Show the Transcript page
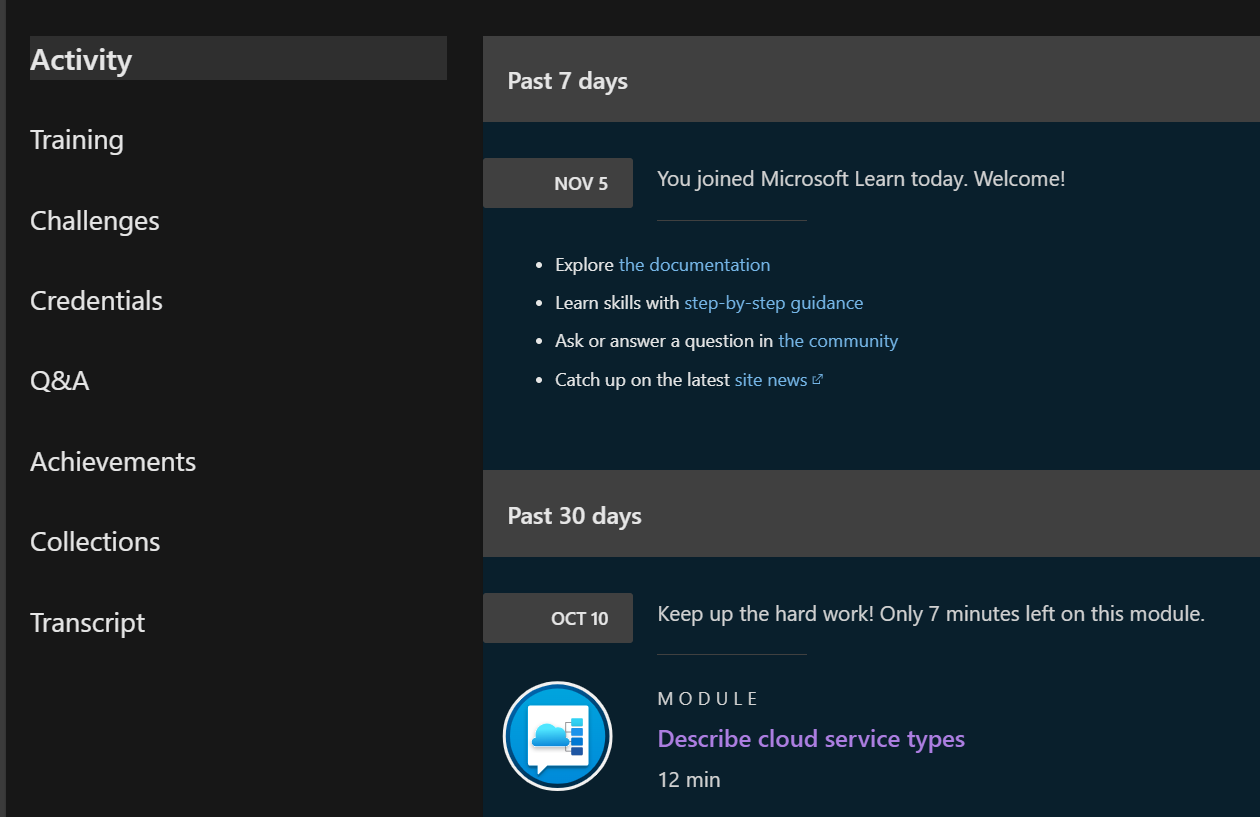Image resolution: width=1260 pixels, height=817 pixels. click(88, 622)
